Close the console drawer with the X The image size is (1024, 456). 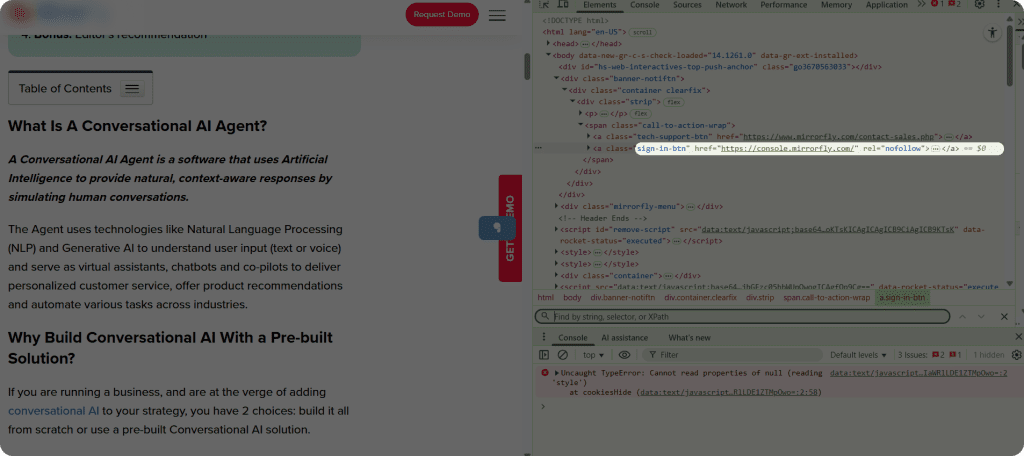click(x=1018, y=336)
